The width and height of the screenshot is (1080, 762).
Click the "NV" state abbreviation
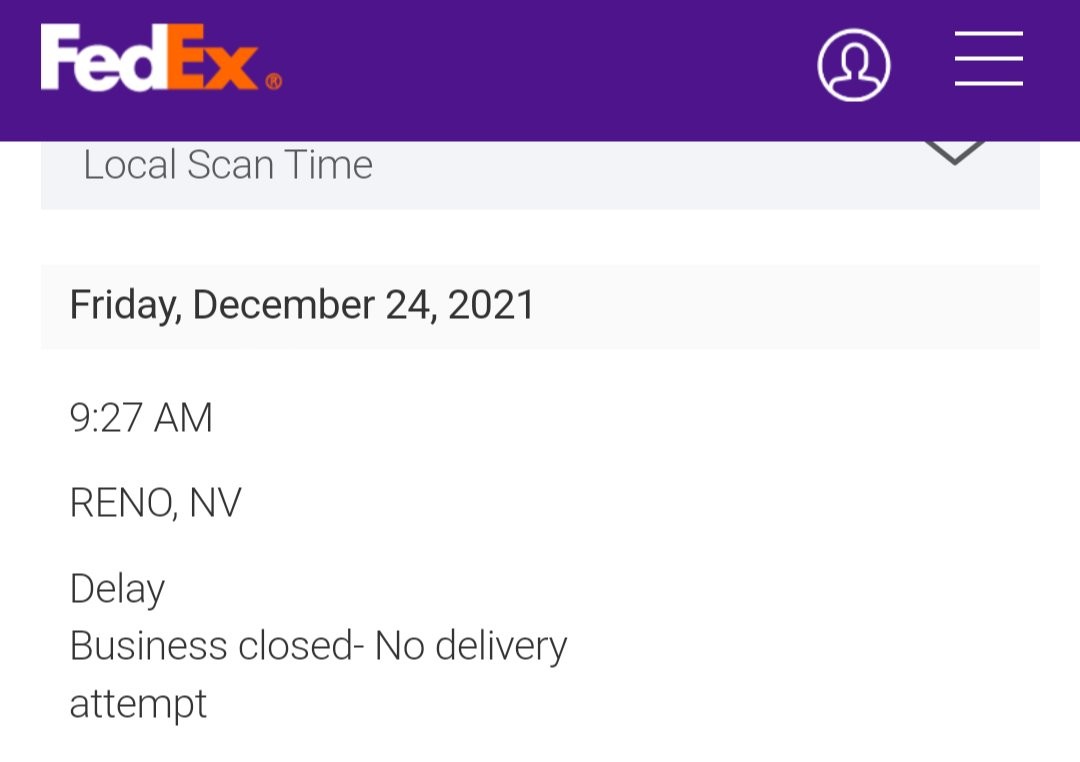pos(215,503)
